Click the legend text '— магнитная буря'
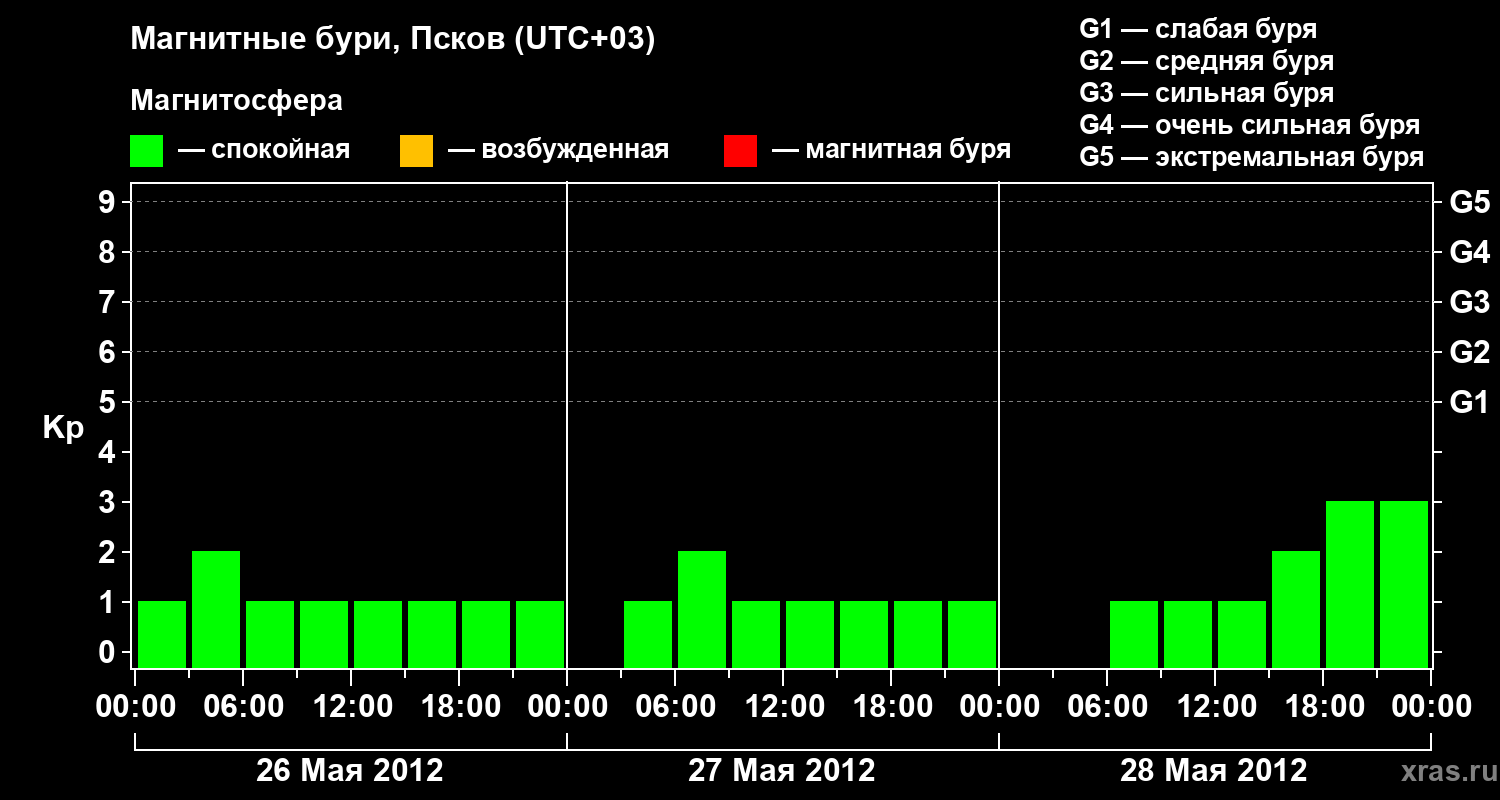The height and width of the screenshot is (800, 1500). [892, 150]
